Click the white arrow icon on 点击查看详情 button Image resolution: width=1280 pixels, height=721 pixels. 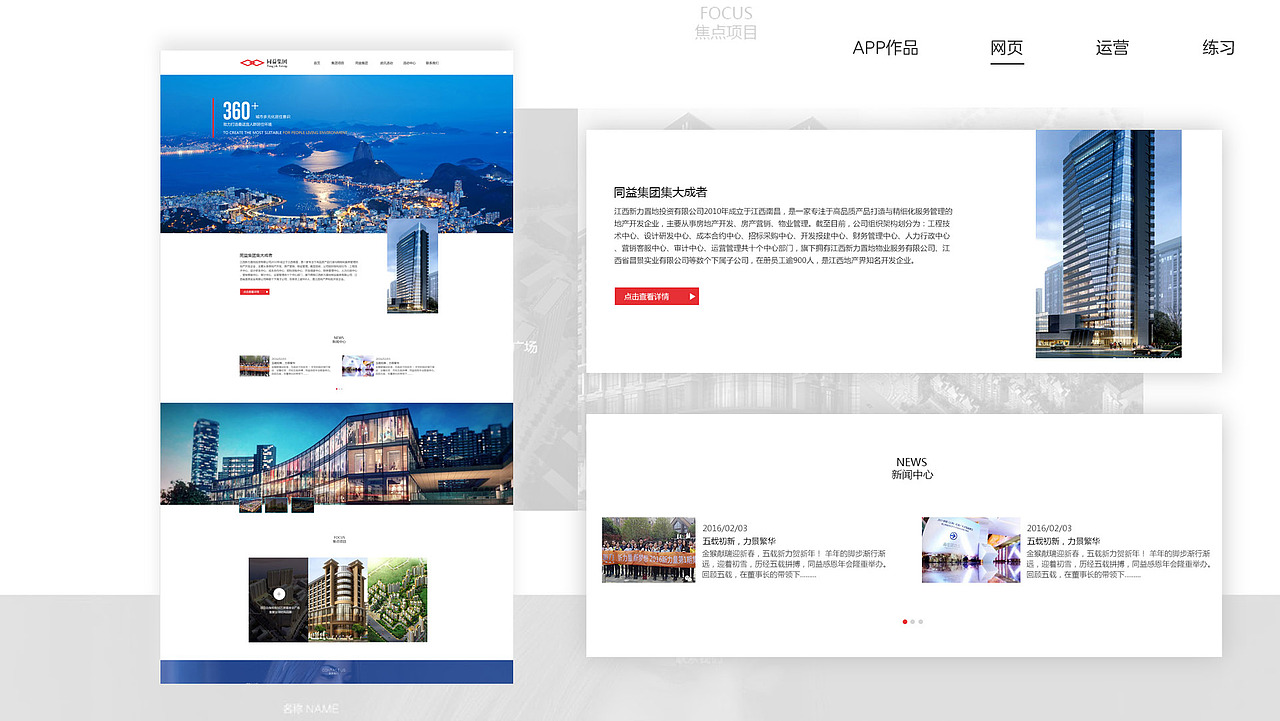691,296
